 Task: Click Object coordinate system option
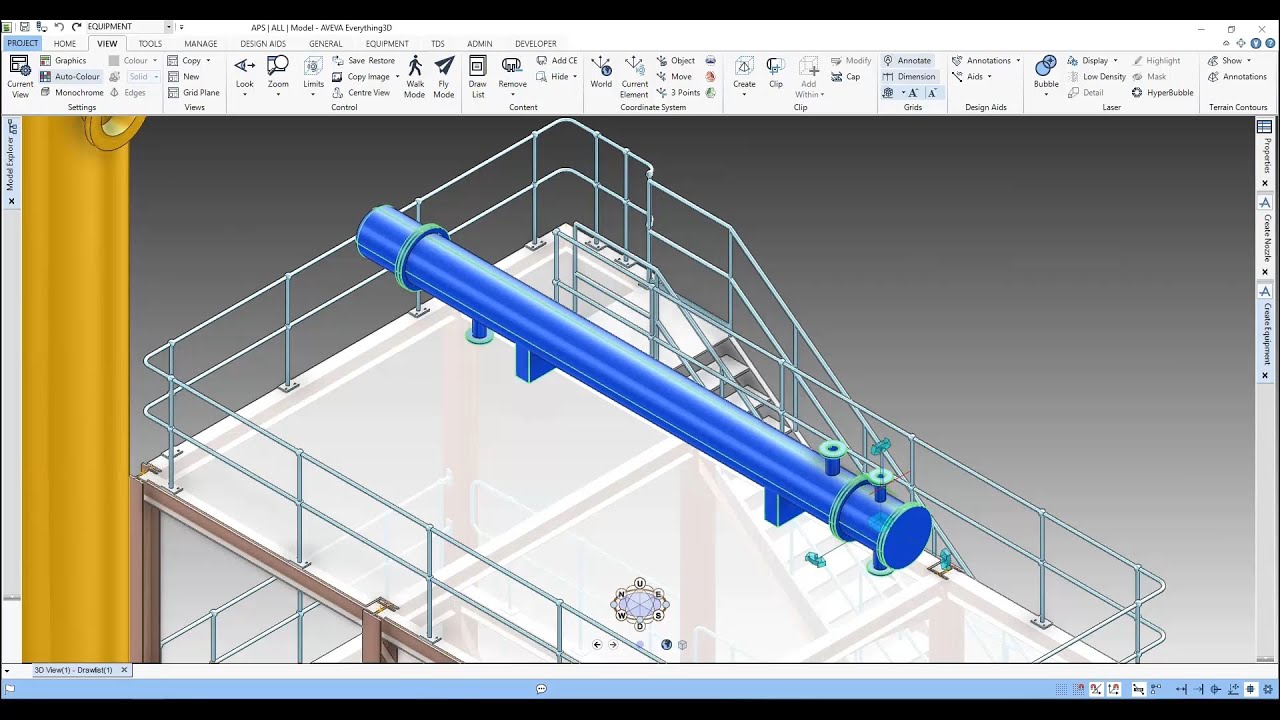point(676,61)
